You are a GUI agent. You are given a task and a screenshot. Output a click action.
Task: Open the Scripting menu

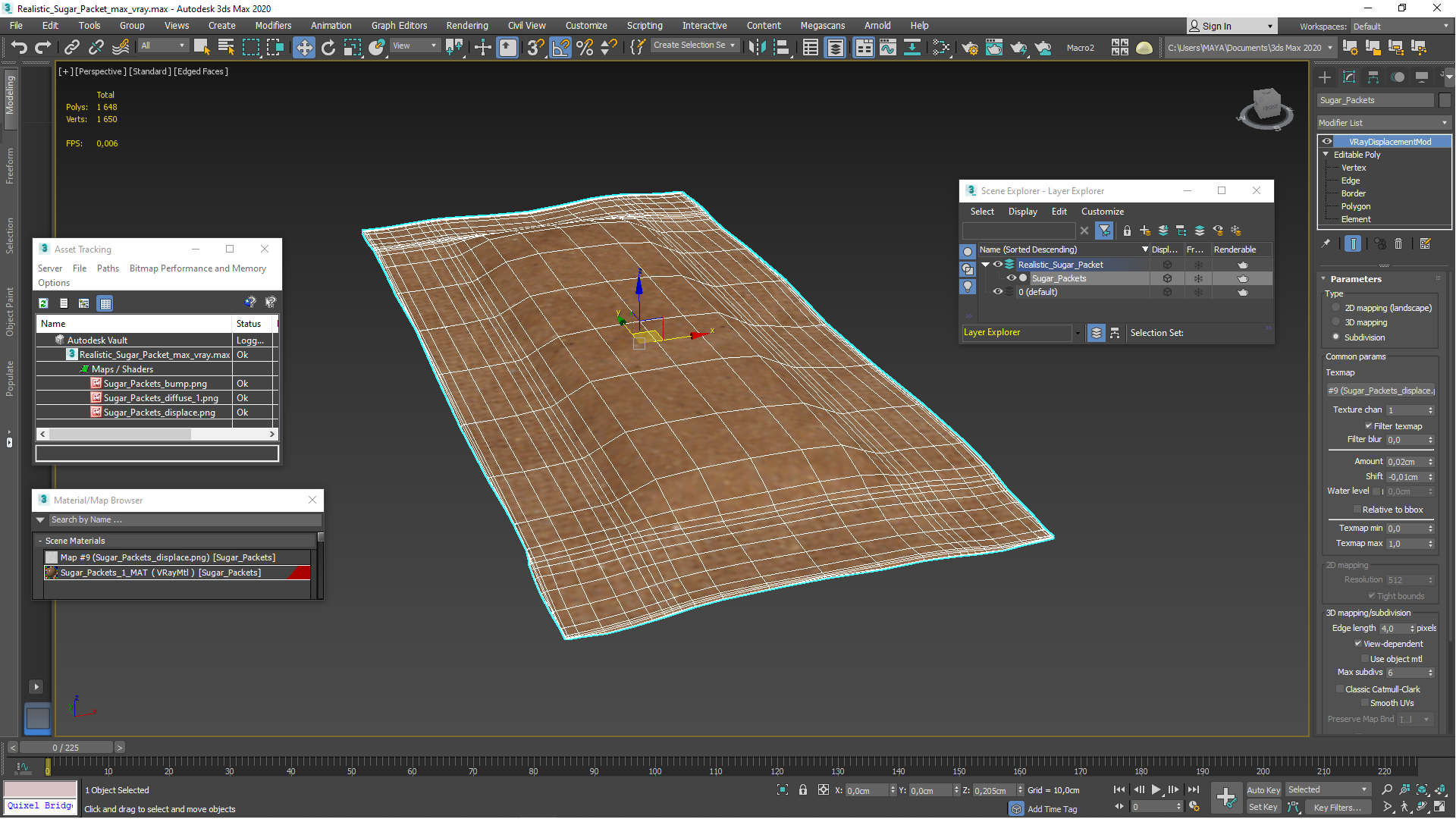(645, 25)
